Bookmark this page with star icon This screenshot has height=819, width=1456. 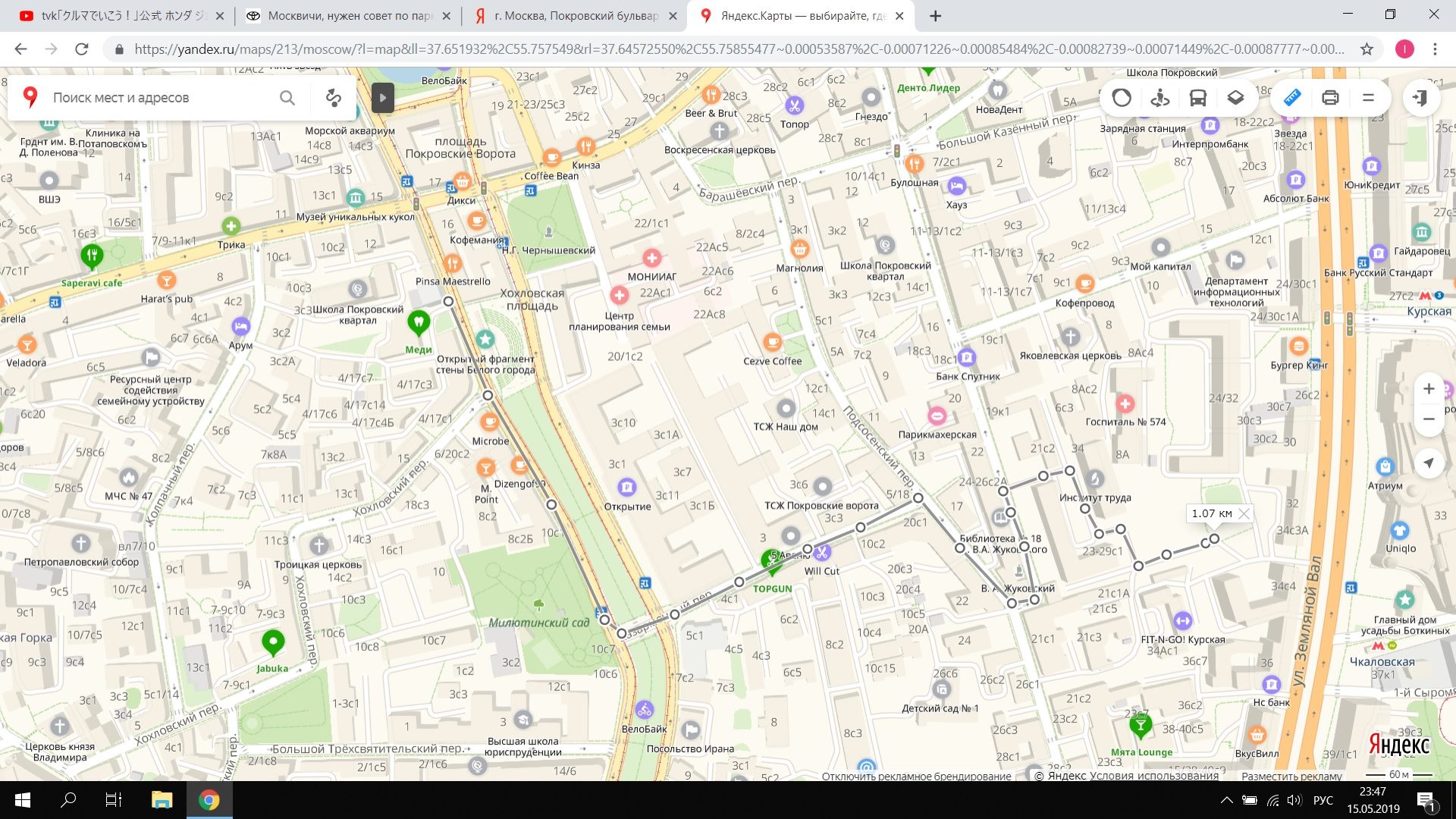point(1367,49)
